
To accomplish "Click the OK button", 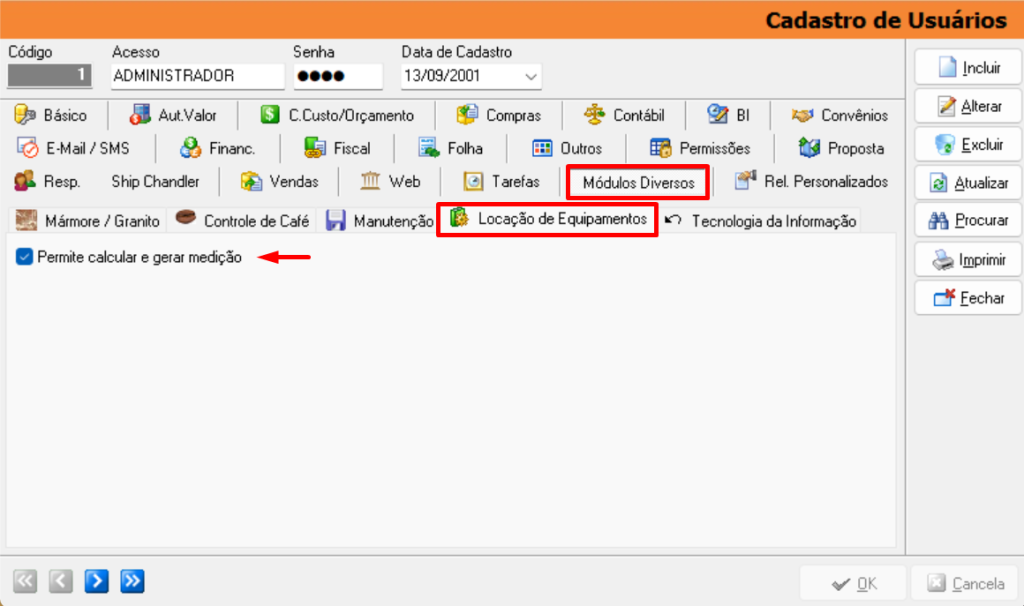I will (x=853, y=583).
